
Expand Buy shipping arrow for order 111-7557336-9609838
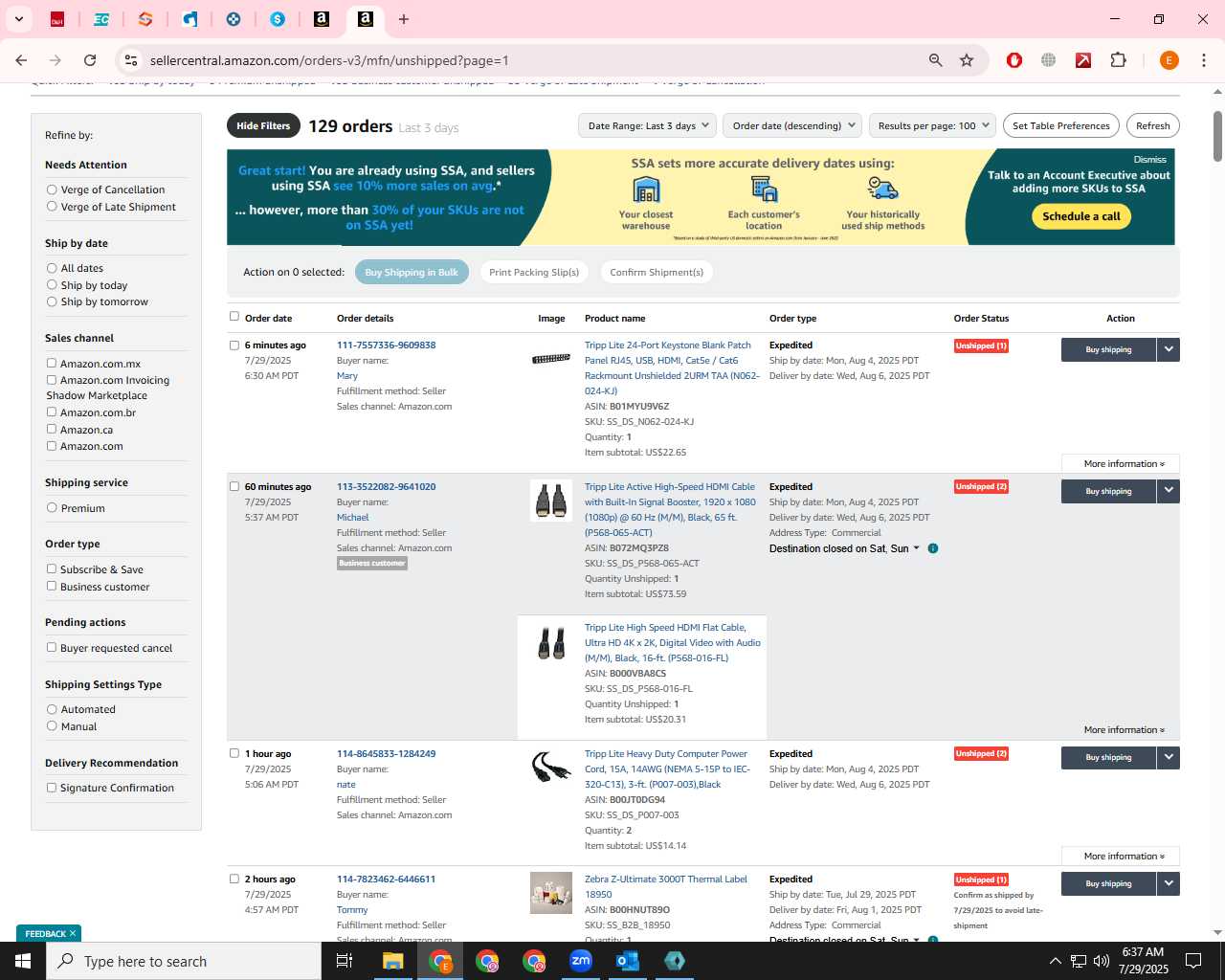tap(1169, 349)
